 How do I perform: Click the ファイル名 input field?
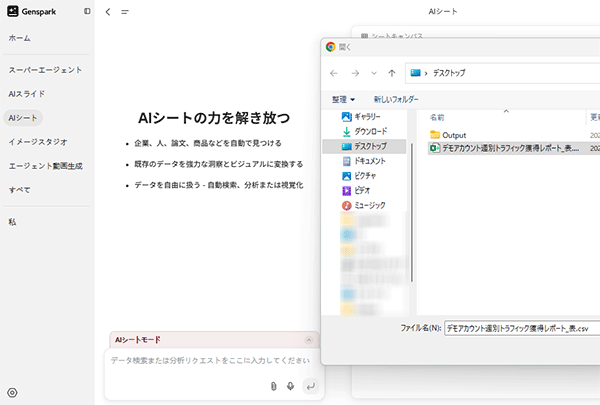point(522,328)
